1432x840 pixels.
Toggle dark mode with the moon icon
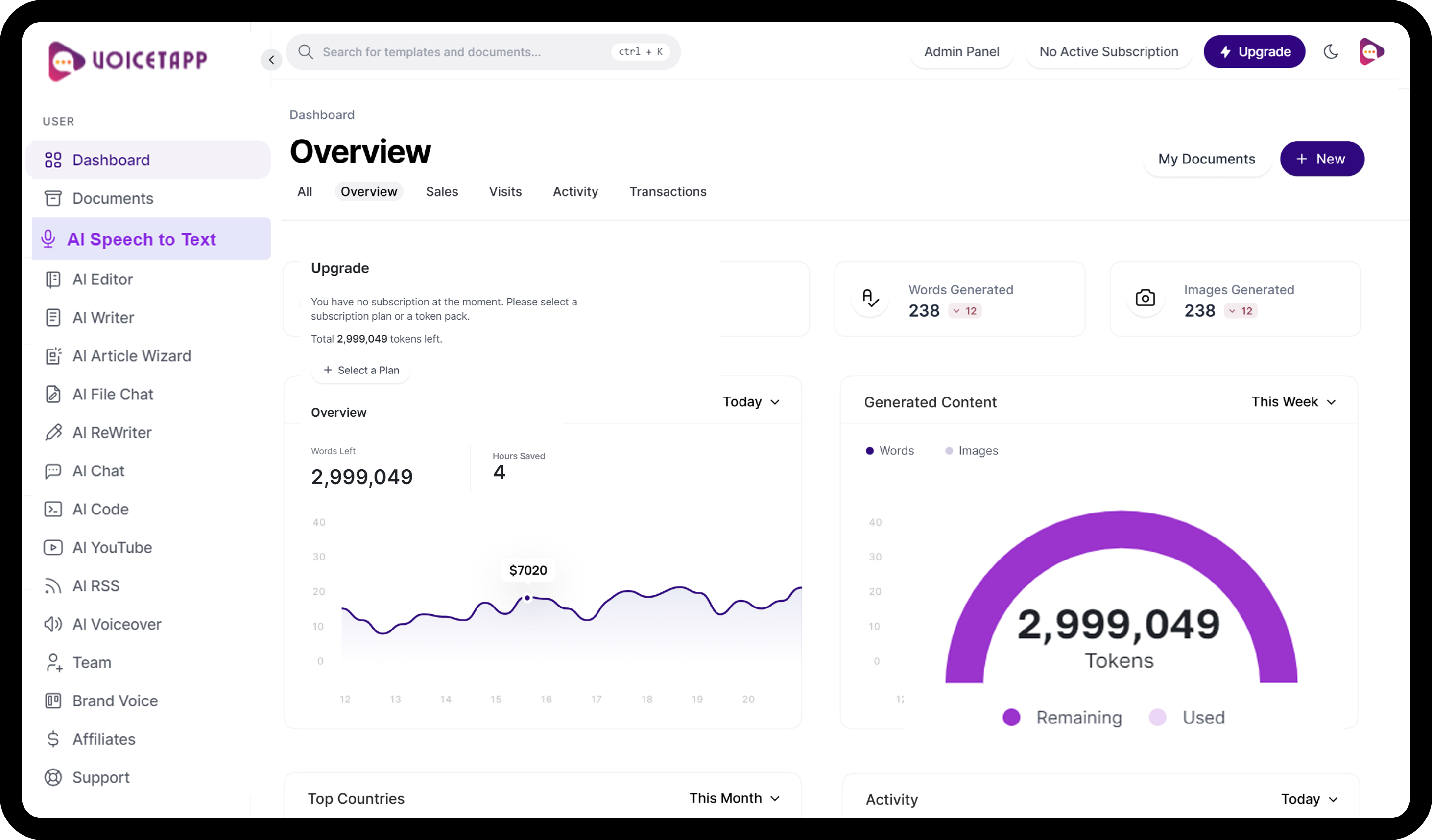[1330, 52]
